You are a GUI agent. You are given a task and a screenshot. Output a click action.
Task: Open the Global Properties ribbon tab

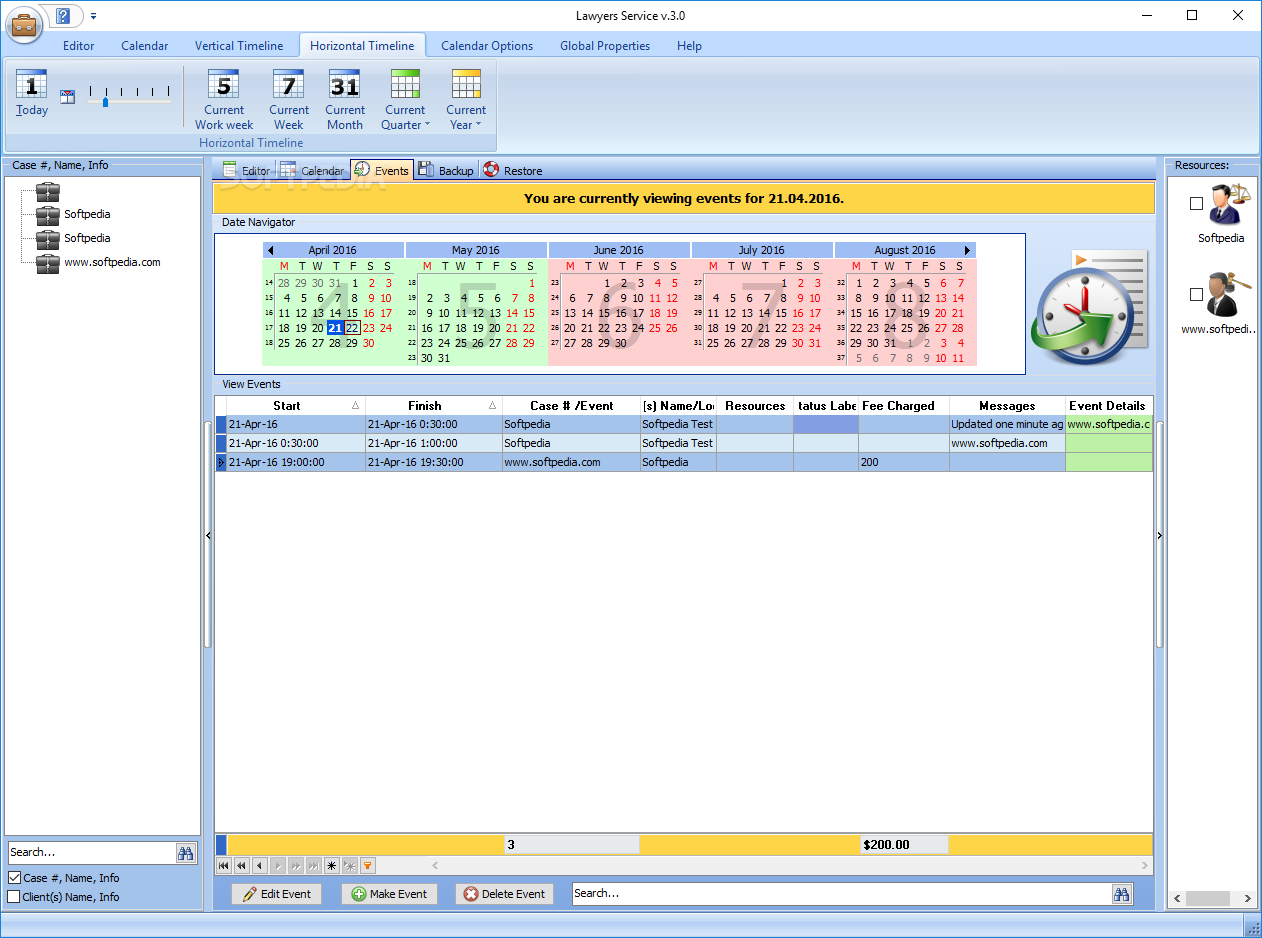[x=605, y=46]
